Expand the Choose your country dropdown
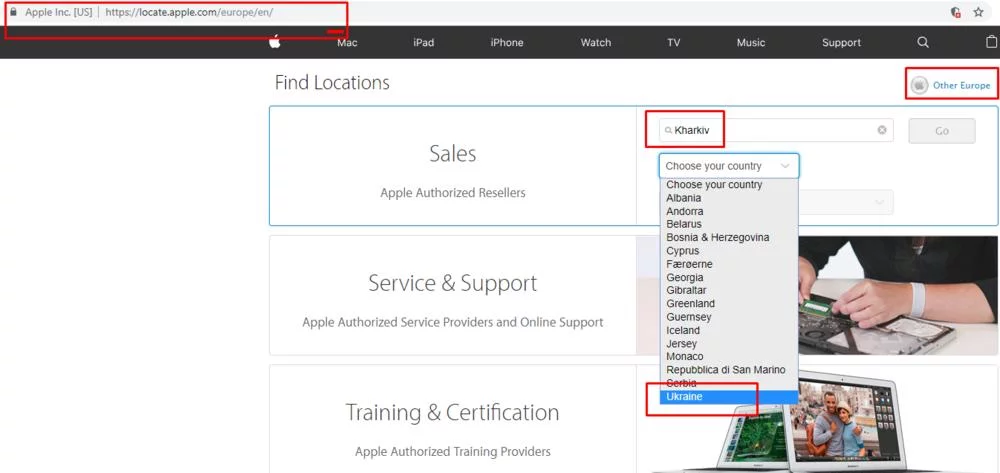Screen dimensions: 1000x473 pos(729,166)
